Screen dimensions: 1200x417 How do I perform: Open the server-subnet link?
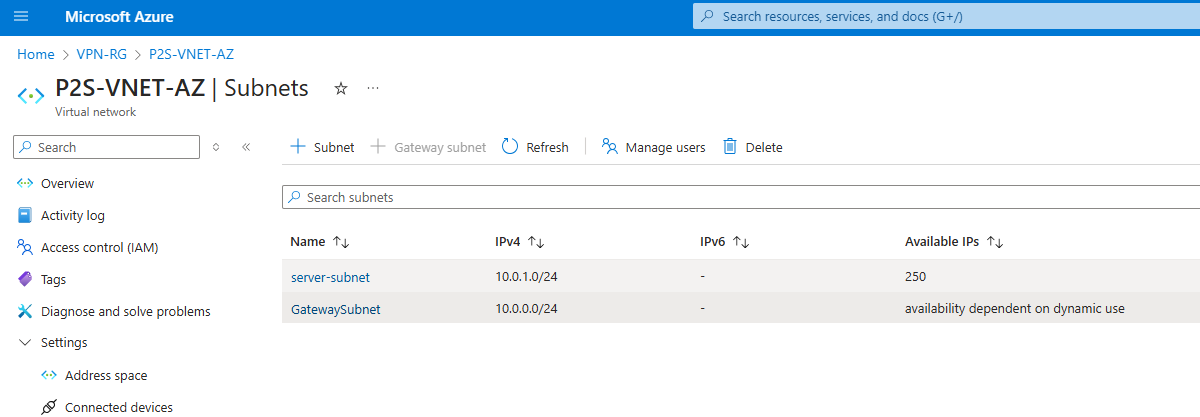330,277
